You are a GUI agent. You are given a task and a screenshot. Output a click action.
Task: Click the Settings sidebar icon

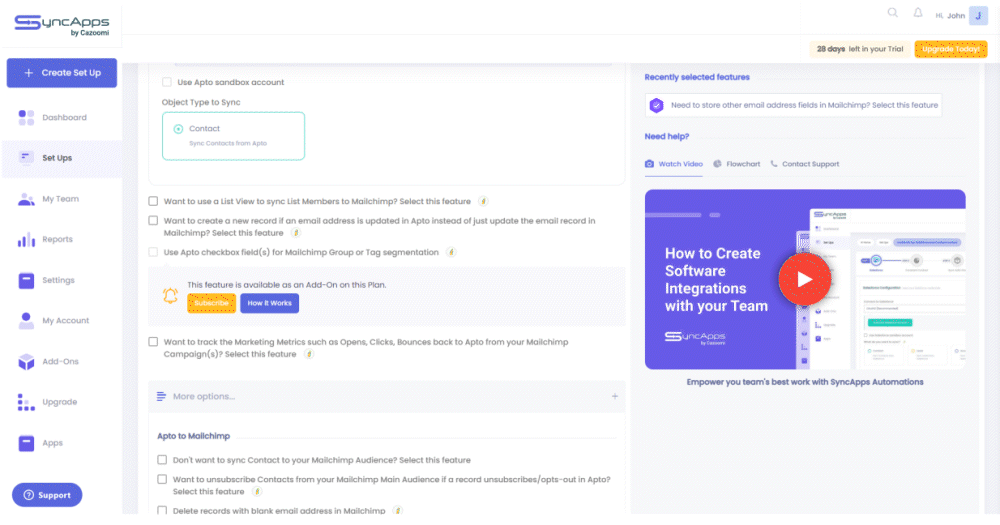pos(26,280)
